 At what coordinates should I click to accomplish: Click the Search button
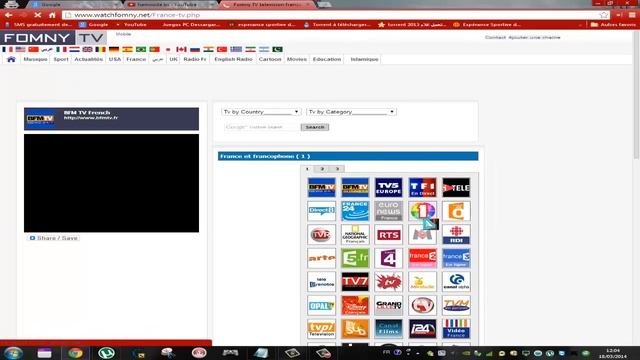[x=315, y=127]
